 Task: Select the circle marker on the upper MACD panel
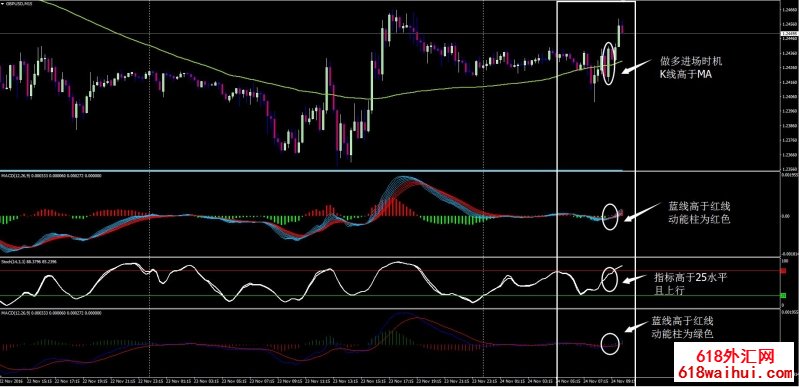click(x=610, y=217)
